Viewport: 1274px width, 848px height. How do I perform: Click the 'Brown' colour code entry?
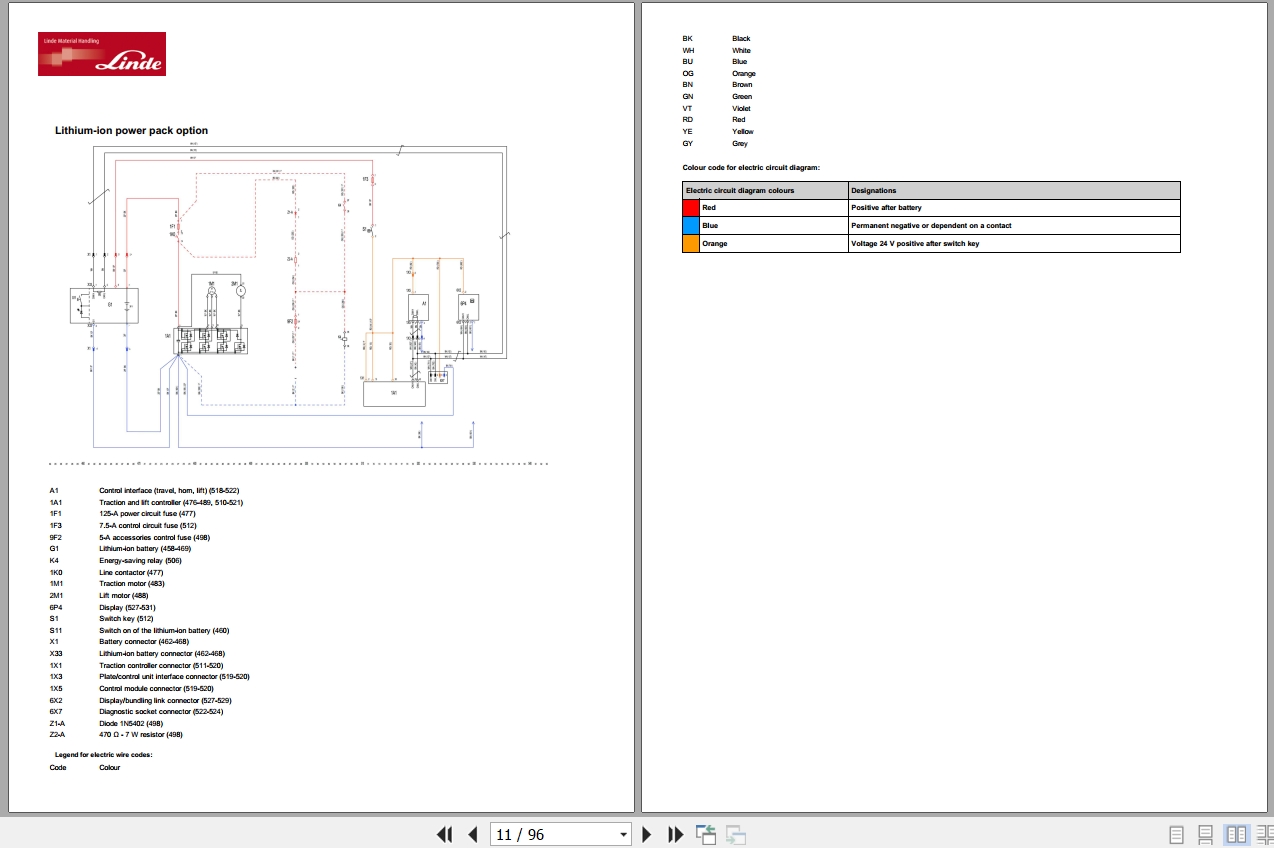742,85
